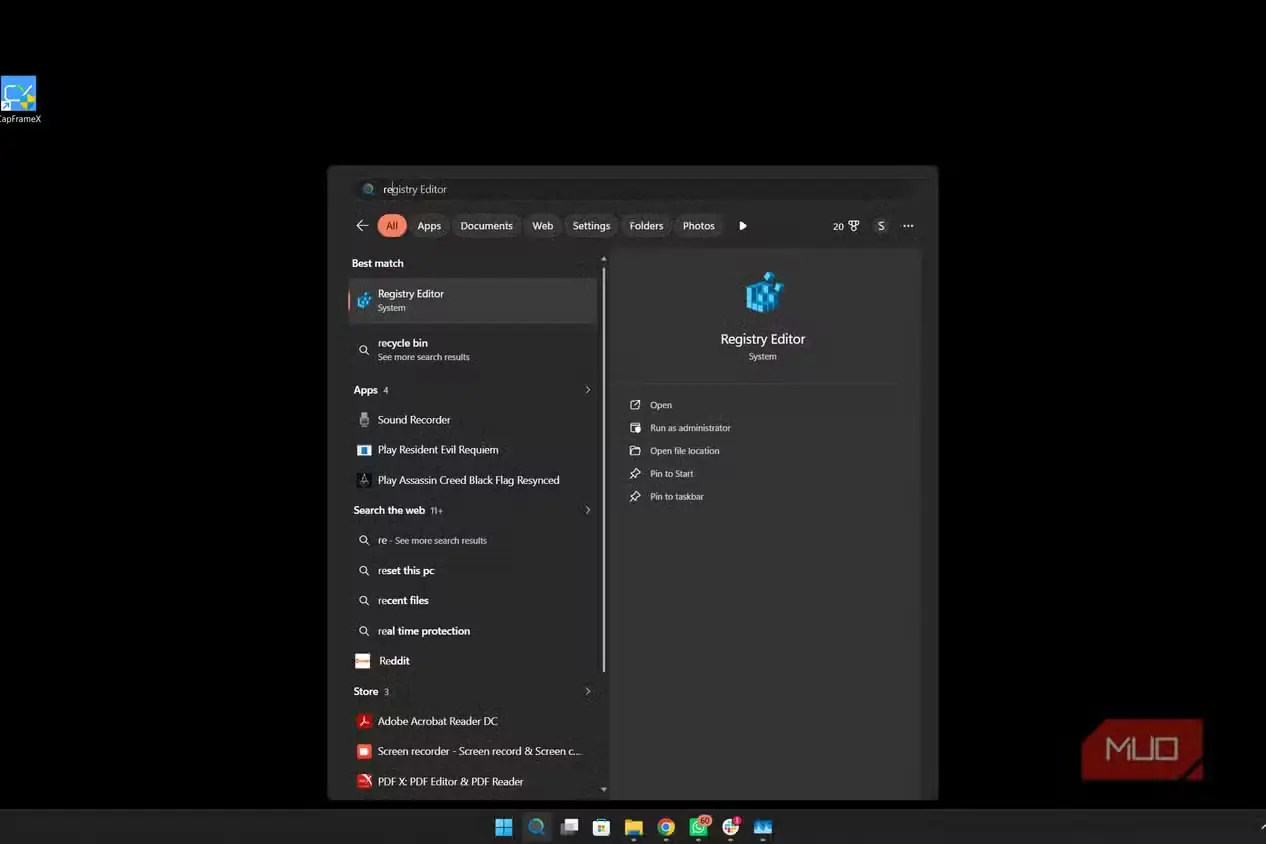Switch to the Settings filter tab

591,226
